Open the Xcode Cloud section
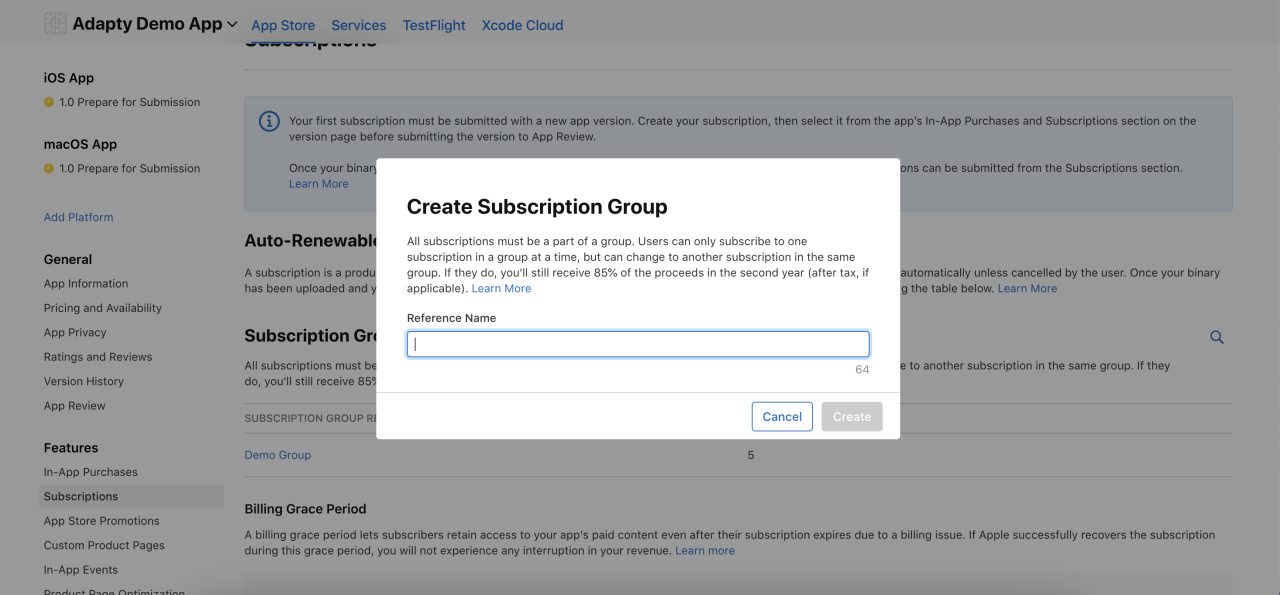Image resolution: width=1280 pixels, height=595 pixels. 521,25
